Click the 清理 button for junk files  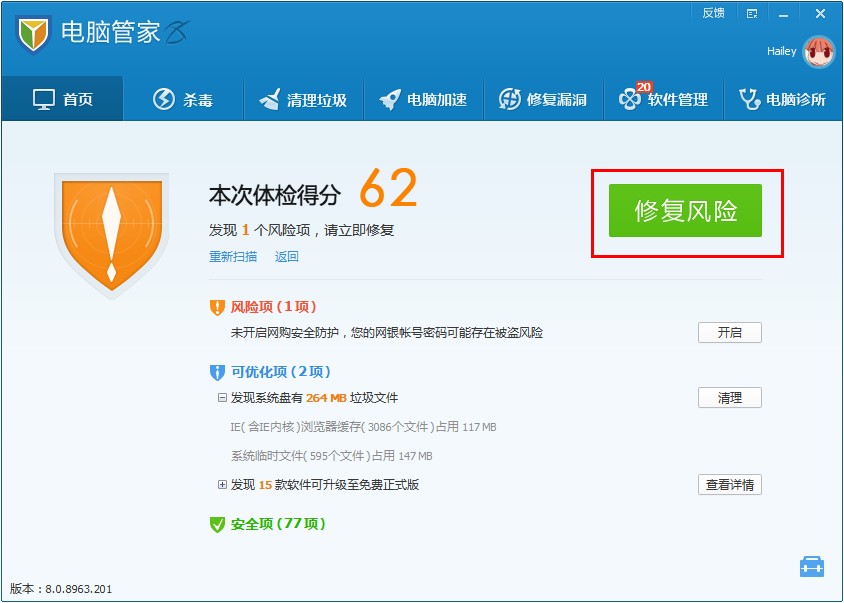click(729, 398)
